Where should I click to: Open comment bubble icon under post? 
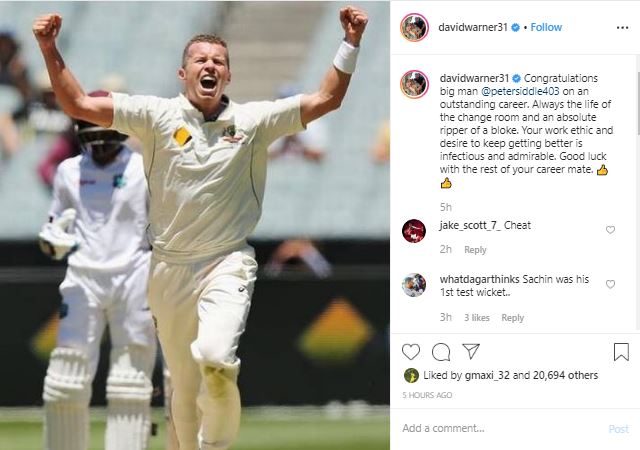pos(441,352)
